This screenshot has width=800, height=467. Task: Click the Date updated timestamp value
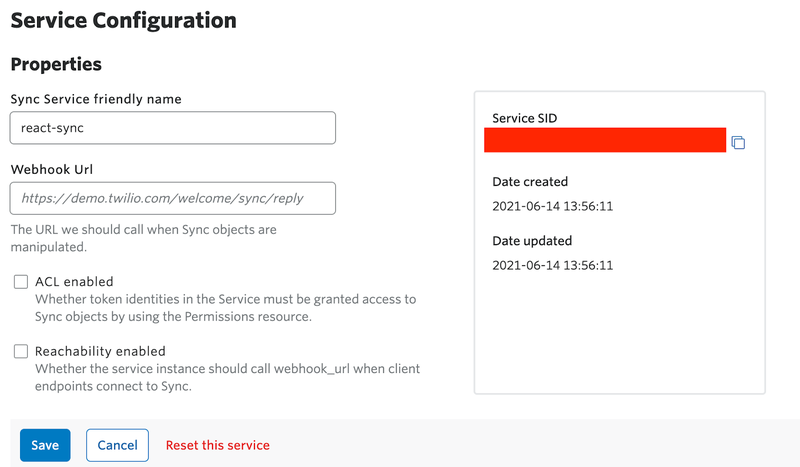click(x=552, y=265)
